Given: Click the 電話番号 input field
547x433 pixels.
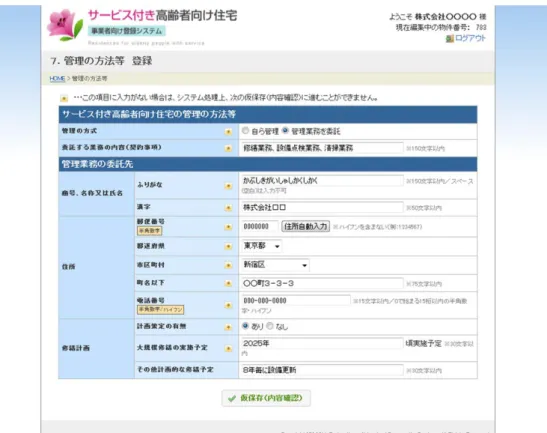Looking at the screenshot, I should pyautogui.click(x=296, y=301).
